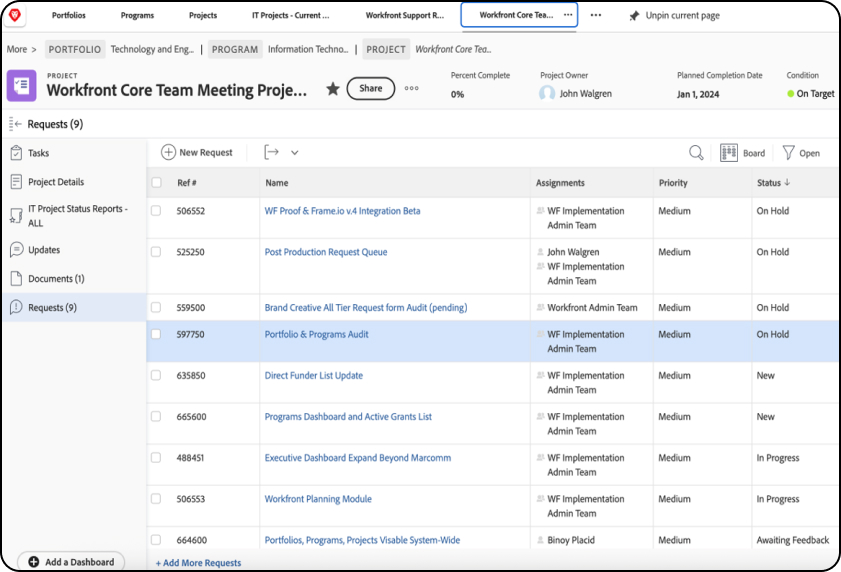841x572 pixels.
Task: Click the pin icon beside Unpin
Action: point(634,16)
